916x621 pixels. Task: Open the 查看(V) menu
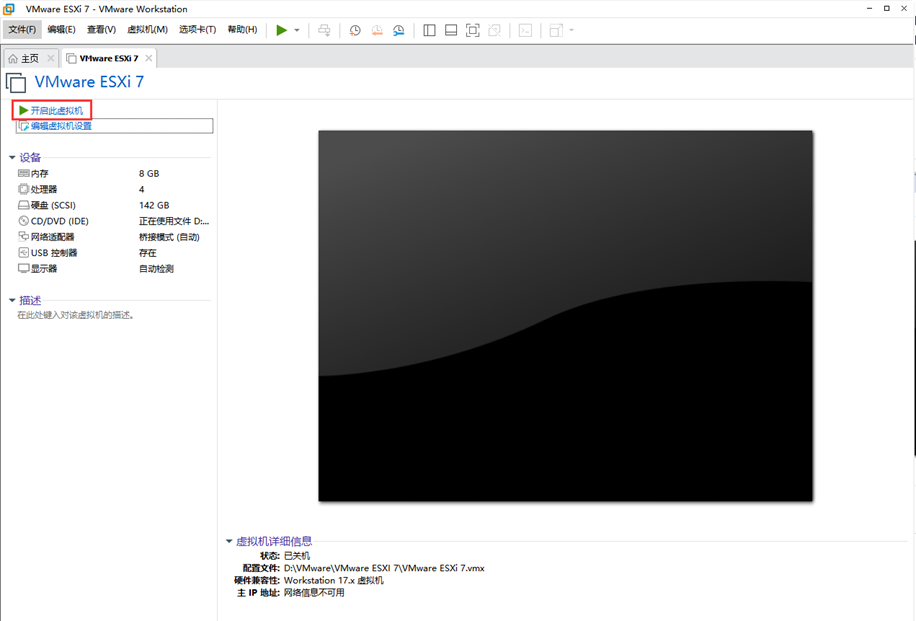tap(101, 30)
